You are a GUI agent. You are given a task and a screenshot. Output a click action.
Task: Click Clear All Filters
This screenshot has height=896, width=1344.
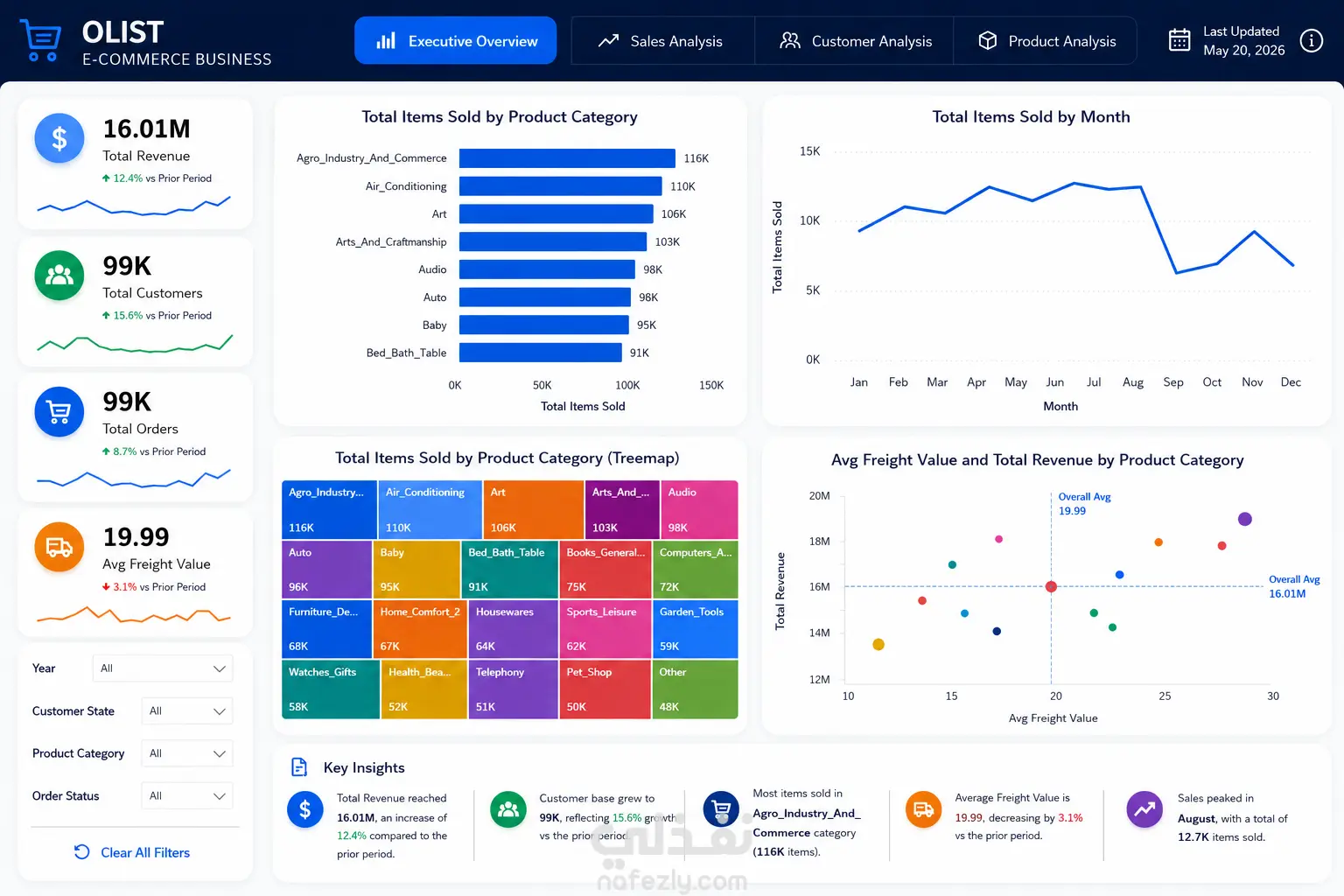point(132,852)
